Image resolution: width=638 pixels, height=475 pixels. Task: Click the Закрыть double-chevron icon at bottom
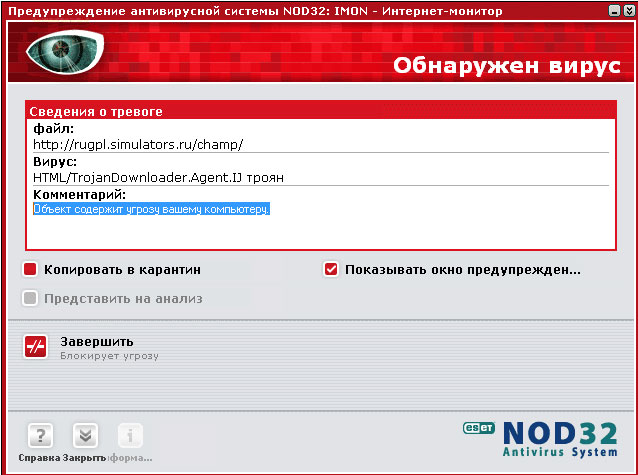pos(85,435)
